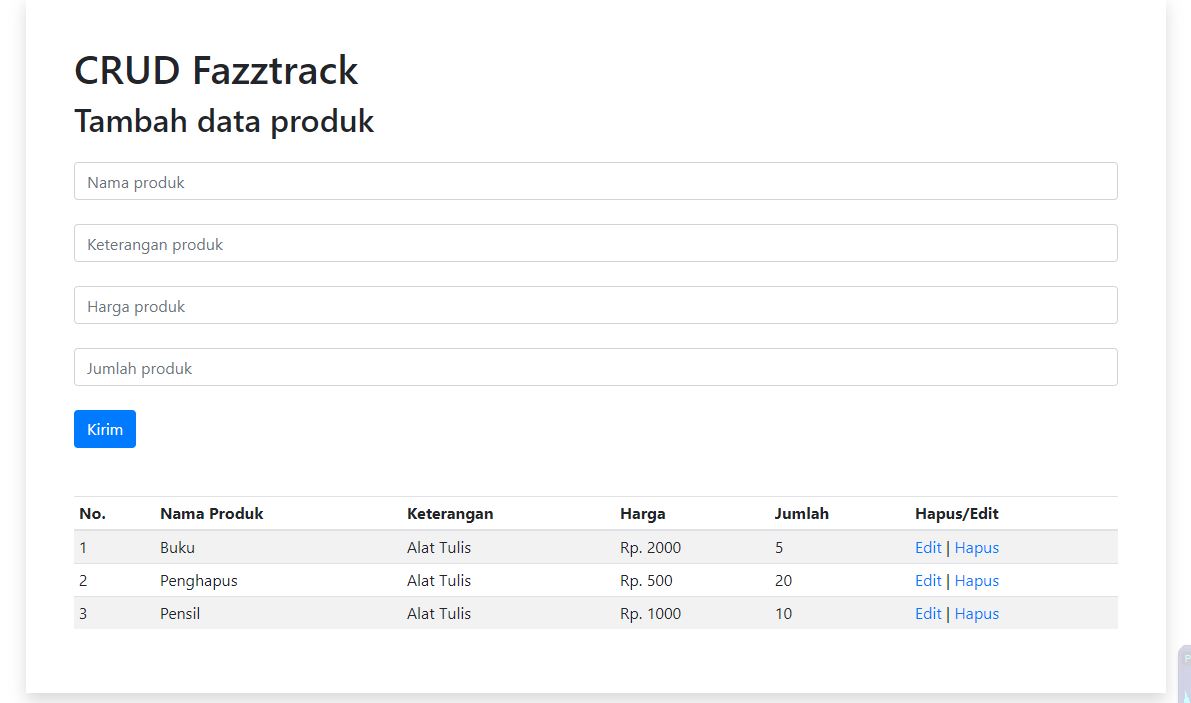Click the quantity 10 cell

[x=783, y=613]
